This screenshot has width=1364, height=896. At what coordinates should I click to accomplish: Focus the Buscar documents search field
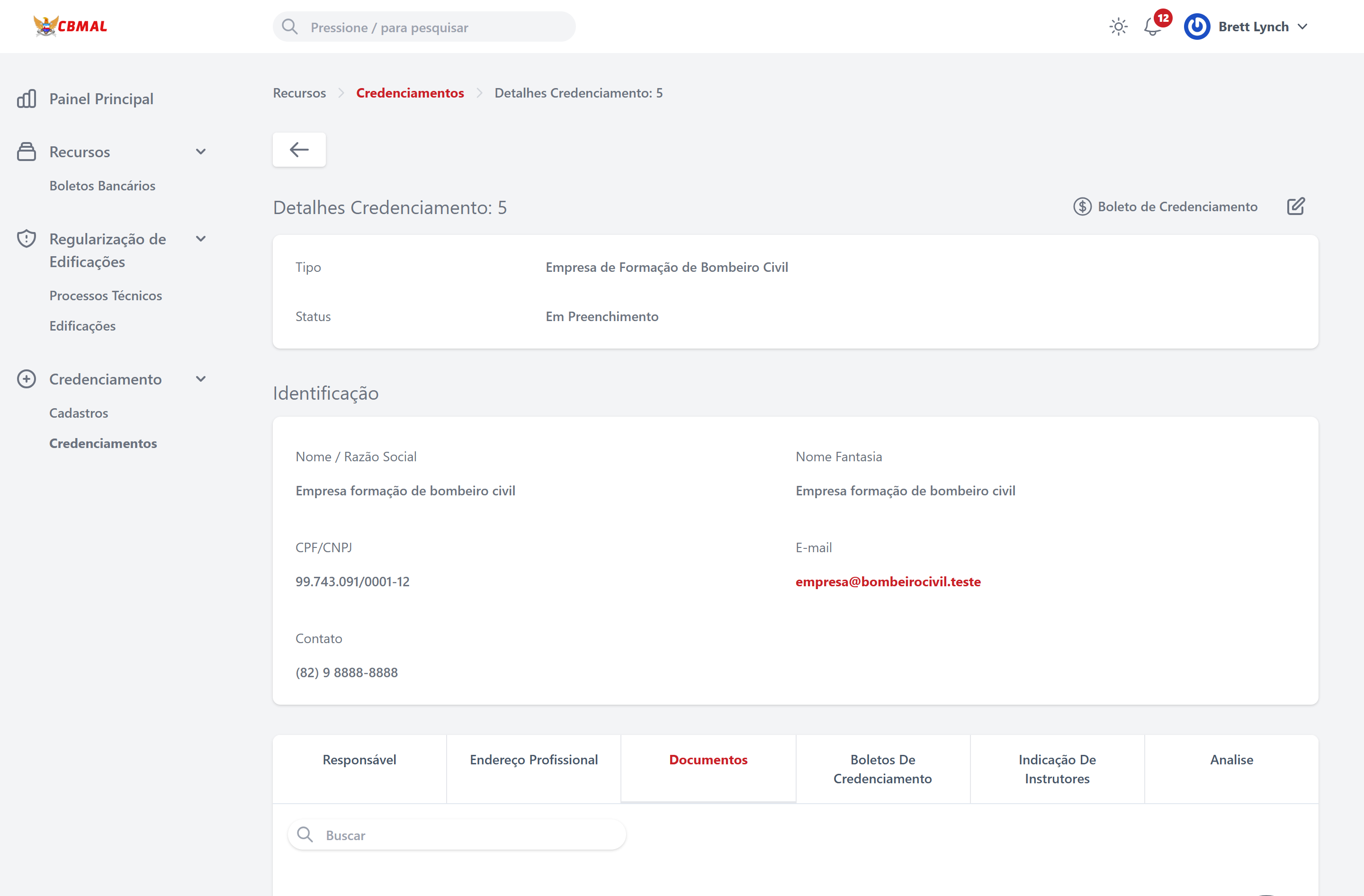[x=467, y=835]
